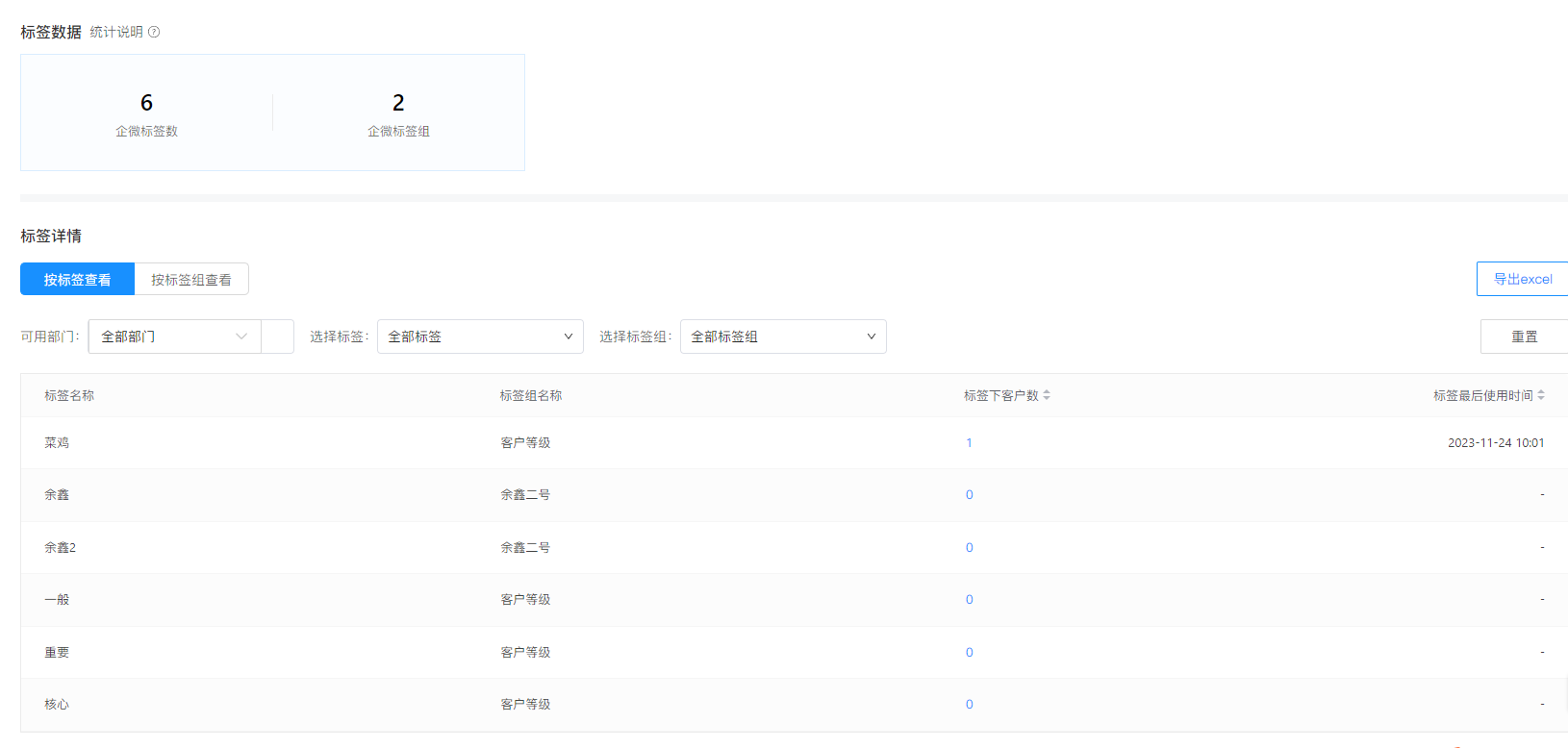The width and height of the screenshot is (1568, 748).
Task: Click the customer count for 余鑫2 tag
Action: (969, 548)
